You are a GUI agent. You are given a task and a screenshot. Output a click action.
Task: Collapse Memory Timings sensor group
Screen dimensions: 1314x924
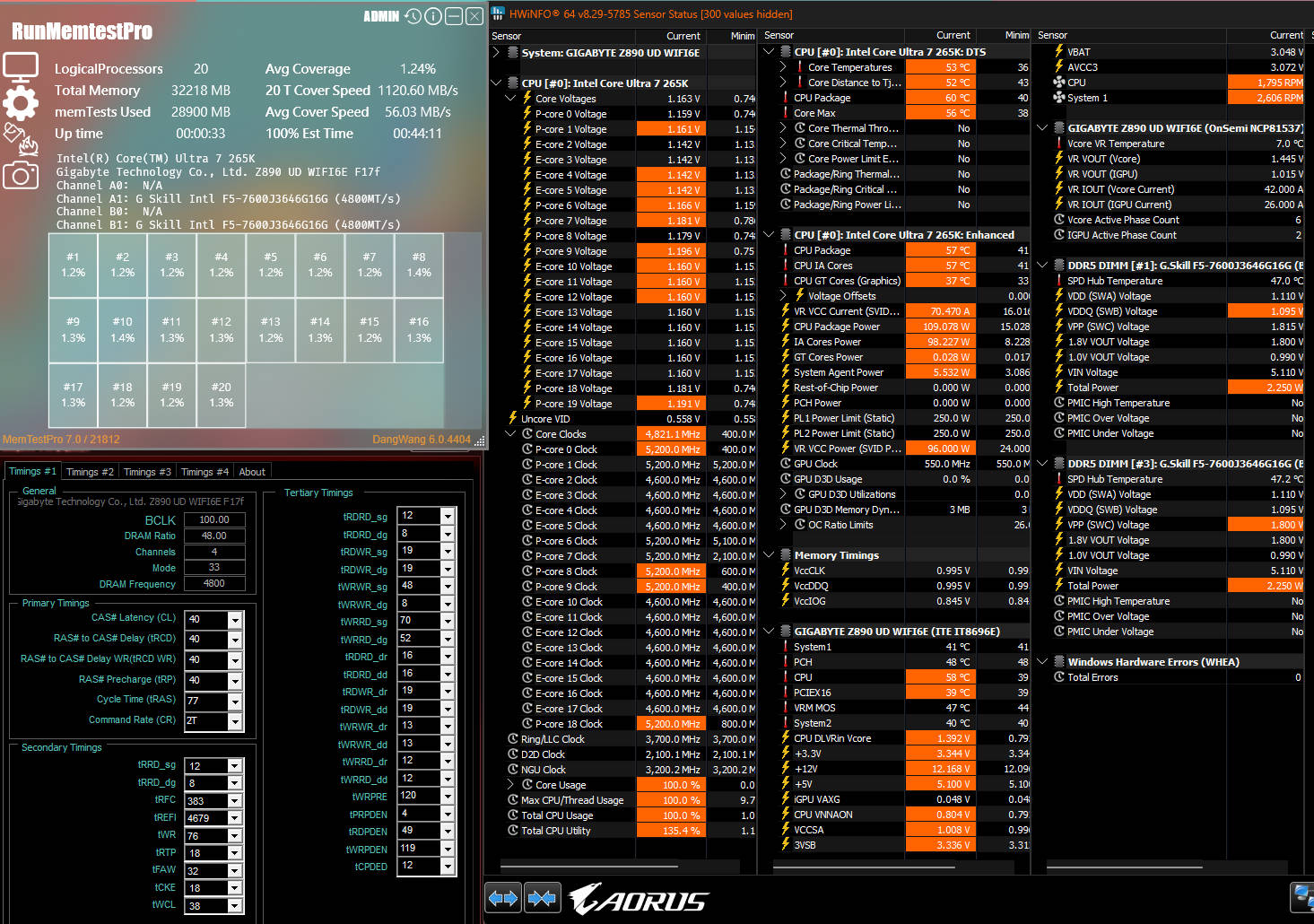pyautogui.click(x=769, y=555)
